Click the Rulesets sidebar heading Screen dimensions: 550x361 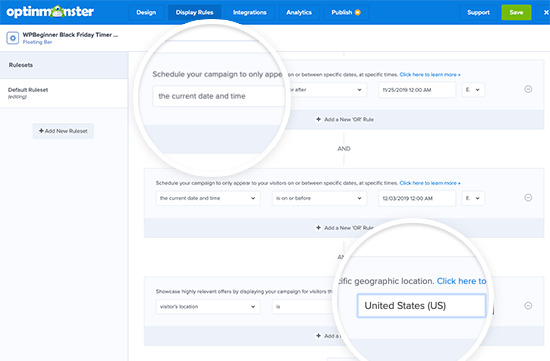tap(21, 65)
